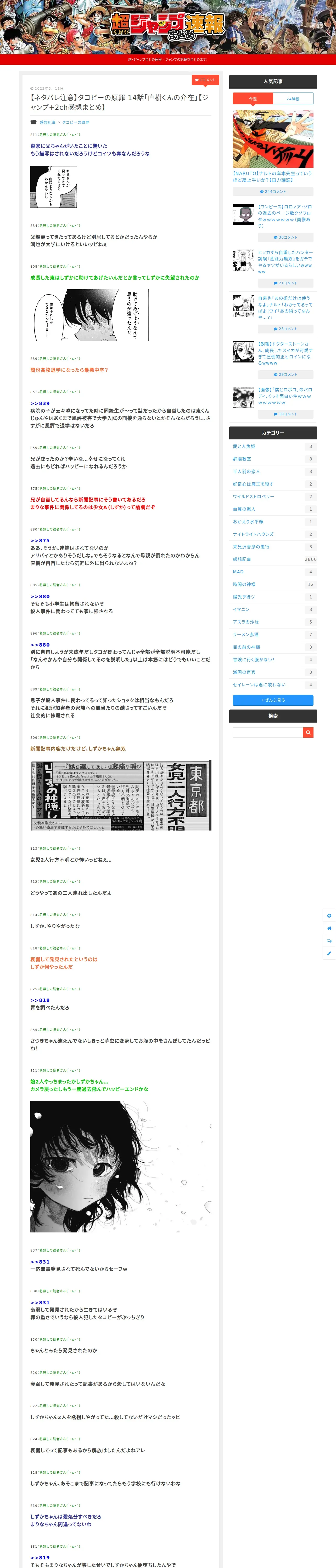336x1568 pixels.
Task: Open the 1コメント badge on article
Action: click(x=205, y=80)
